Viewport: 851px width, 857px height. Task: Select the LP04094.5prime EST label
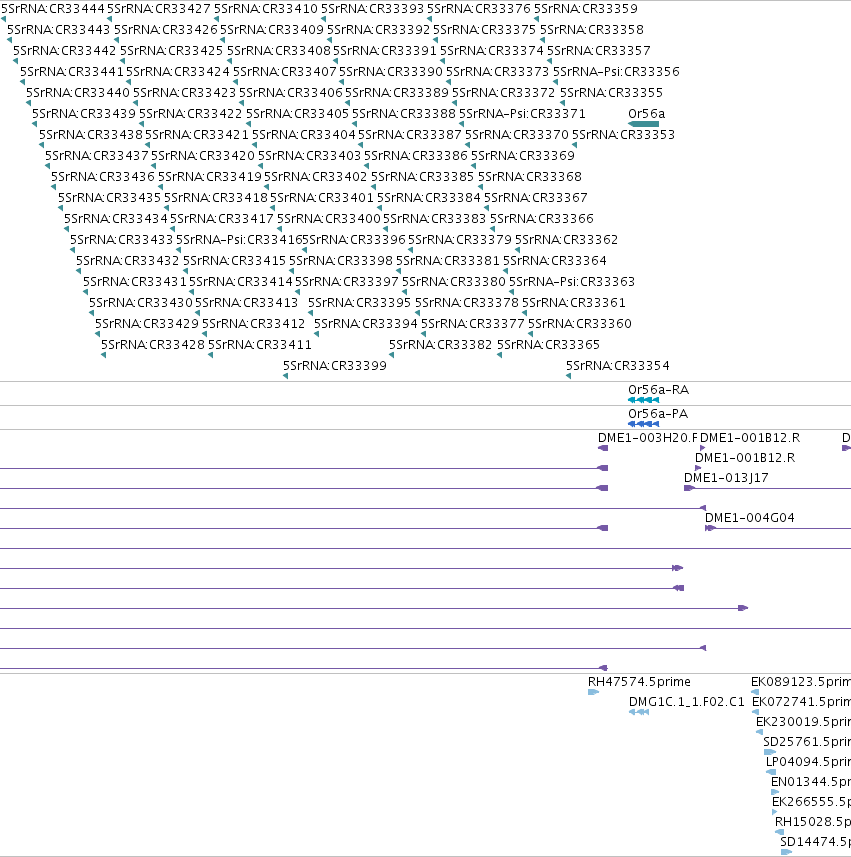[x=808, y=762]
